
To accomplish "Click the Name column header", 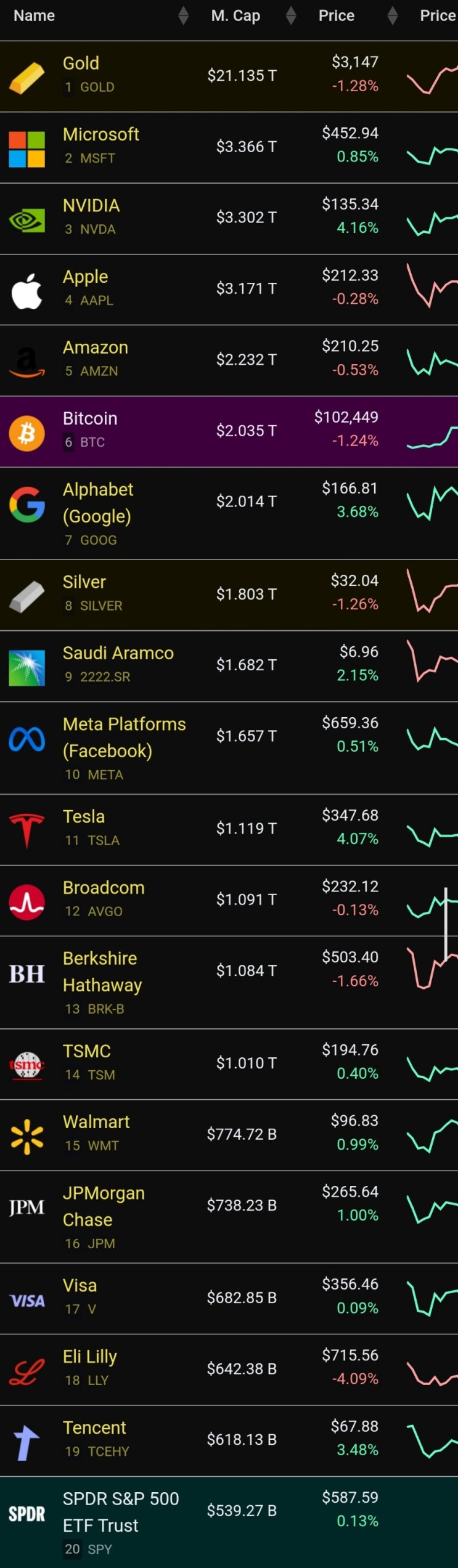I will pos(35,16).
